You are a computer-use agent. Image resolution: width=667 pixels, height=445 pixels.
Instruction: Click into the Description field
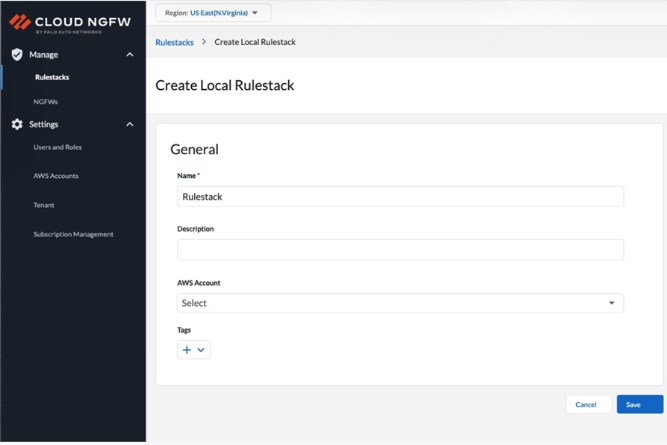click(400, 249)
